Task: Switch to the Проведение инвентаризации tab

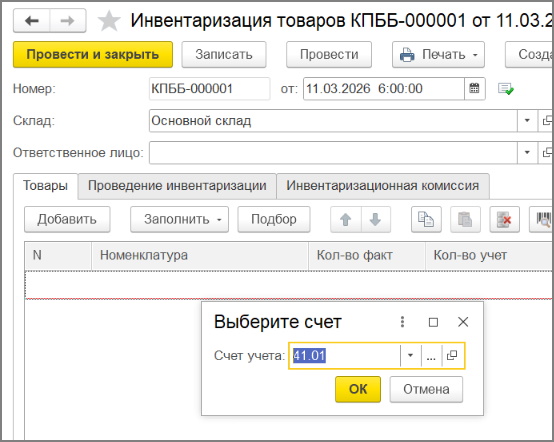Action: [177, 186]
